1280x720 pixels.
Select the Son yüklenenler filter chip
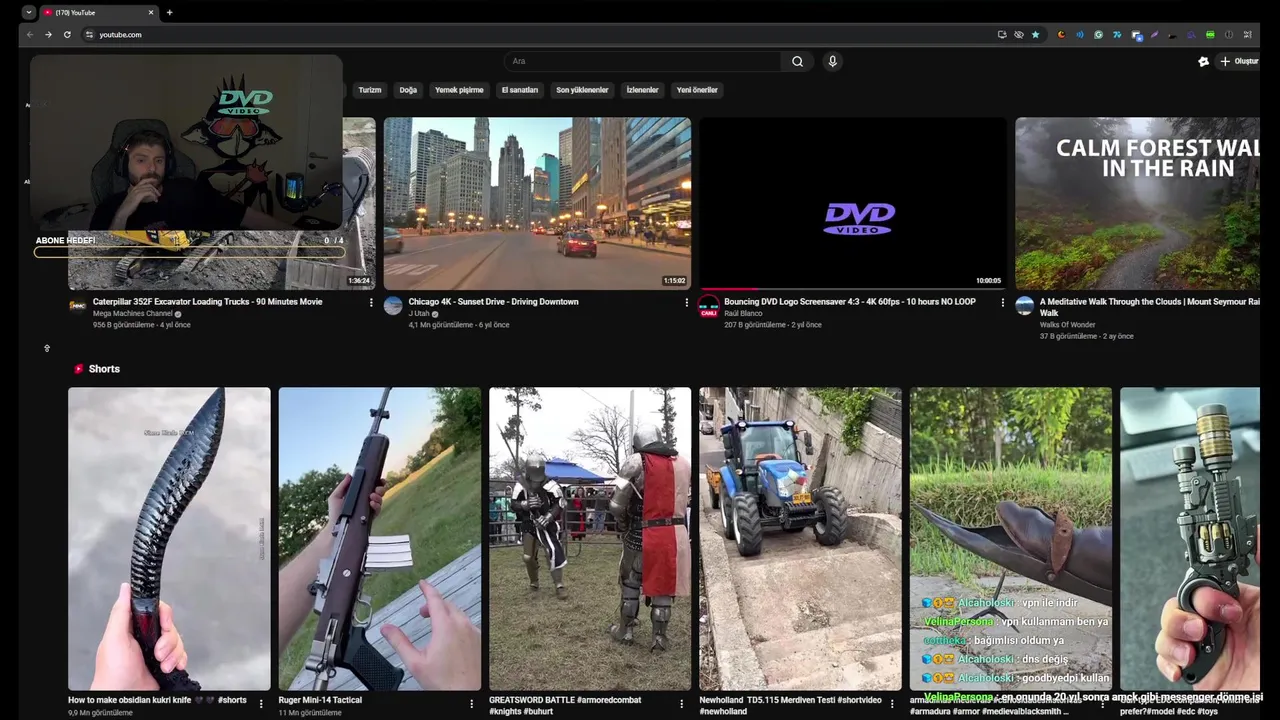(582, 90)
